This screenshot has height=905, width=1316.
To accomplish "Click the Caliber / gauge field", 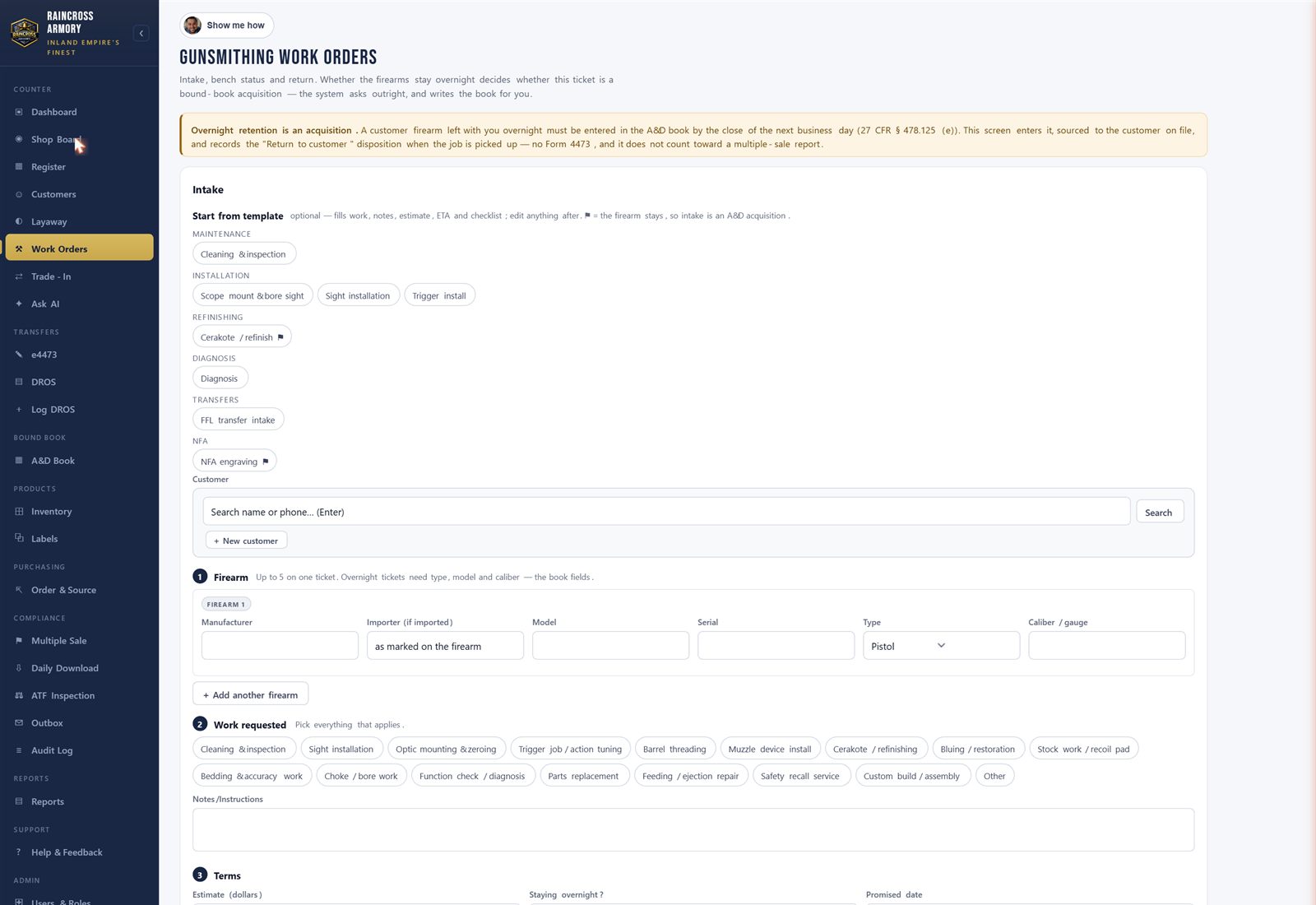I will click(1107, 646).
